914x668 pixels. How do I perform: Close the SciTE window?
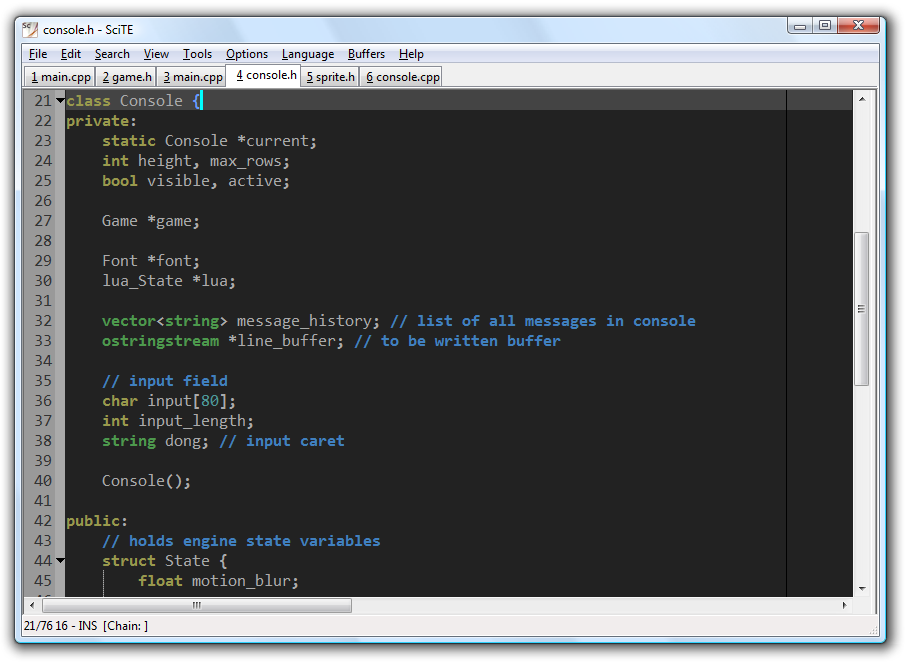[x=858, y=26]
